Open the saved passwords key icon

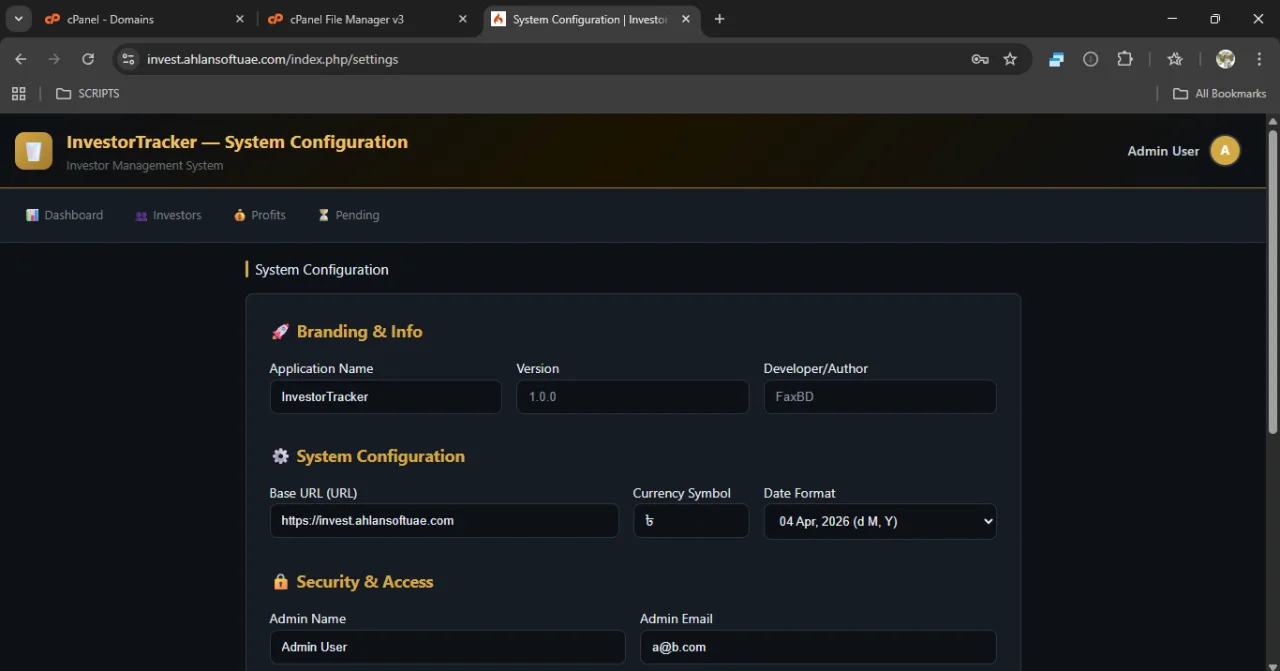980,59
